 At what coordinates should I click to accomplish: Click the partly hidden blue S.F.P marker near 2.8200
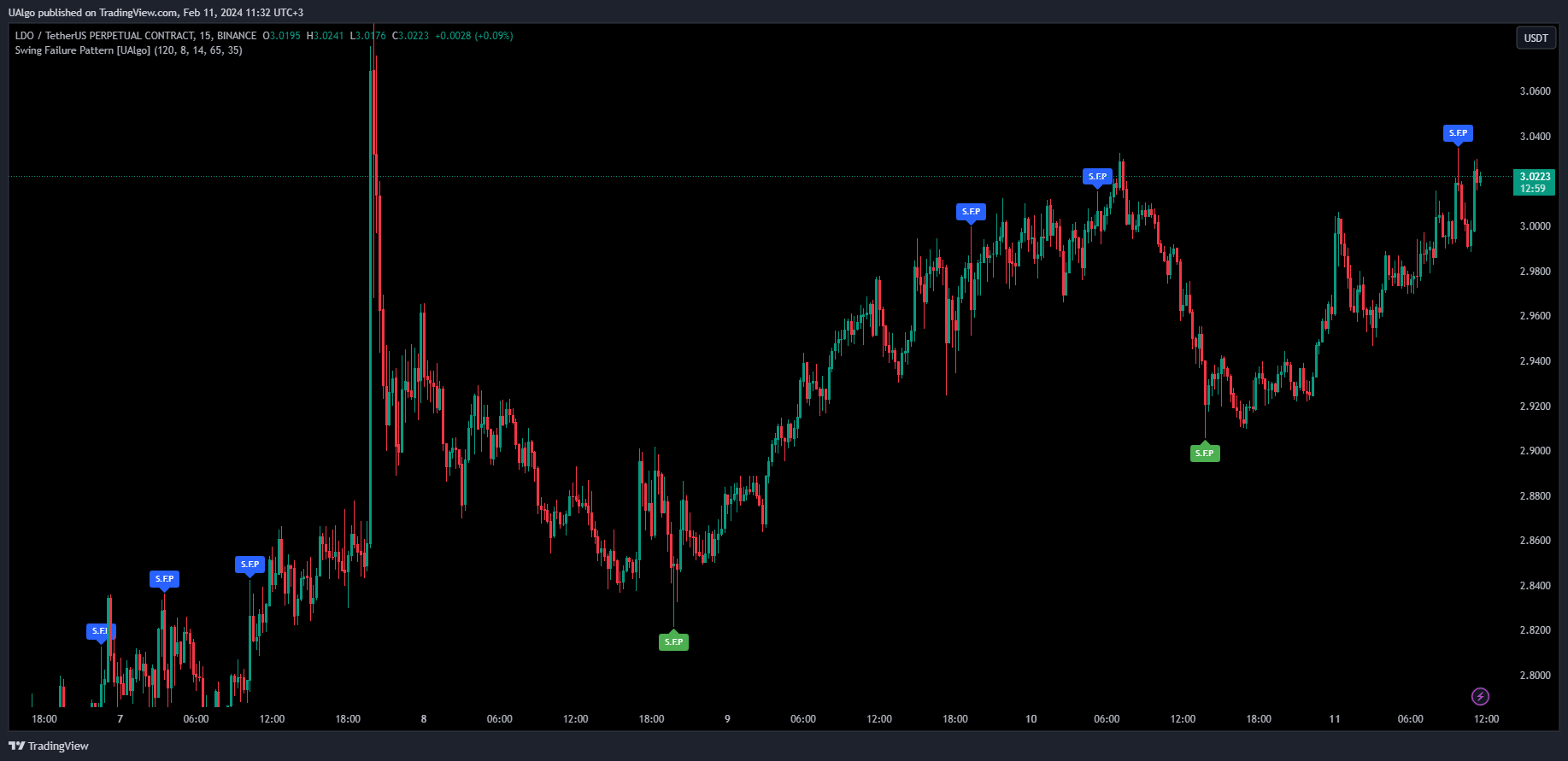click(x=101, y=631)
